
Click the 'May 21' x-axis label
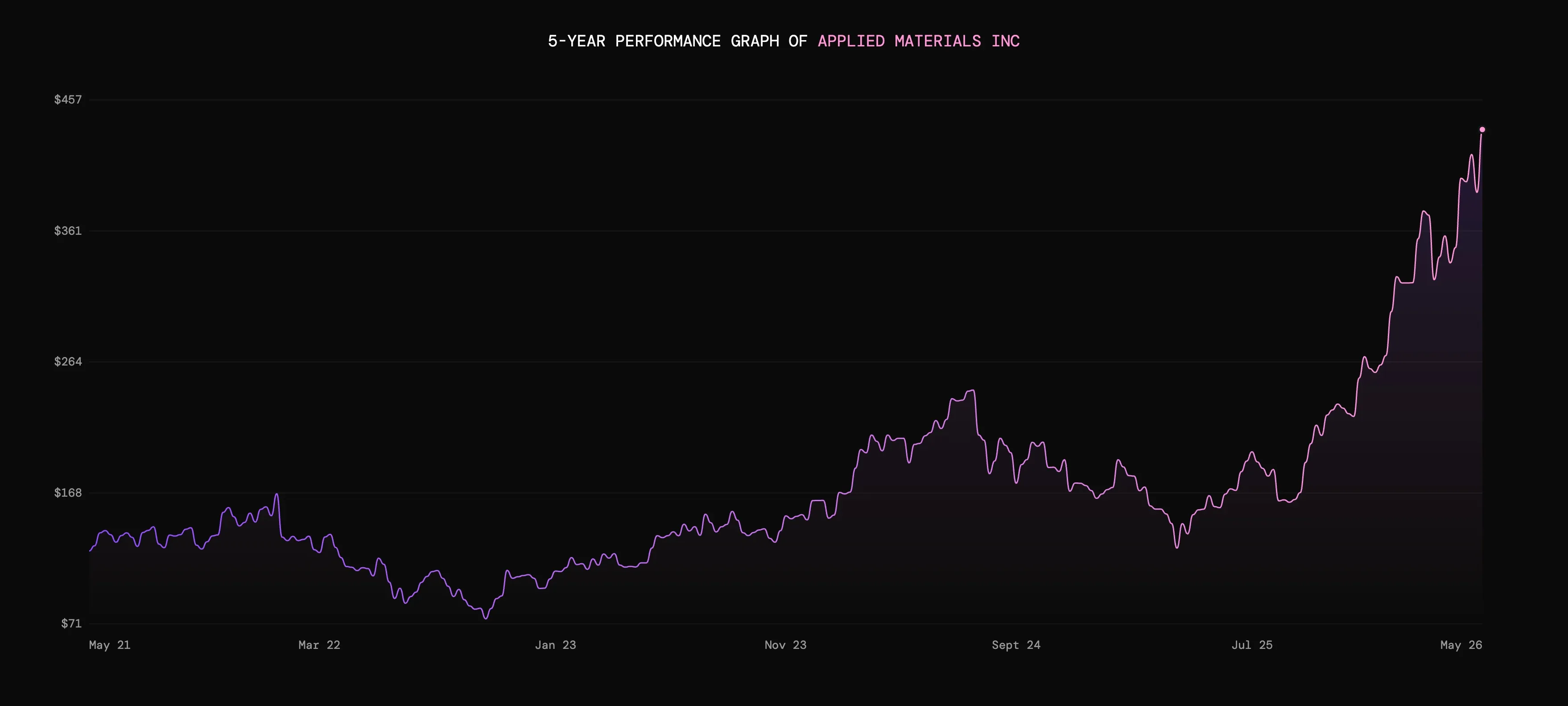pyautogui.click(x=110, y=645)
